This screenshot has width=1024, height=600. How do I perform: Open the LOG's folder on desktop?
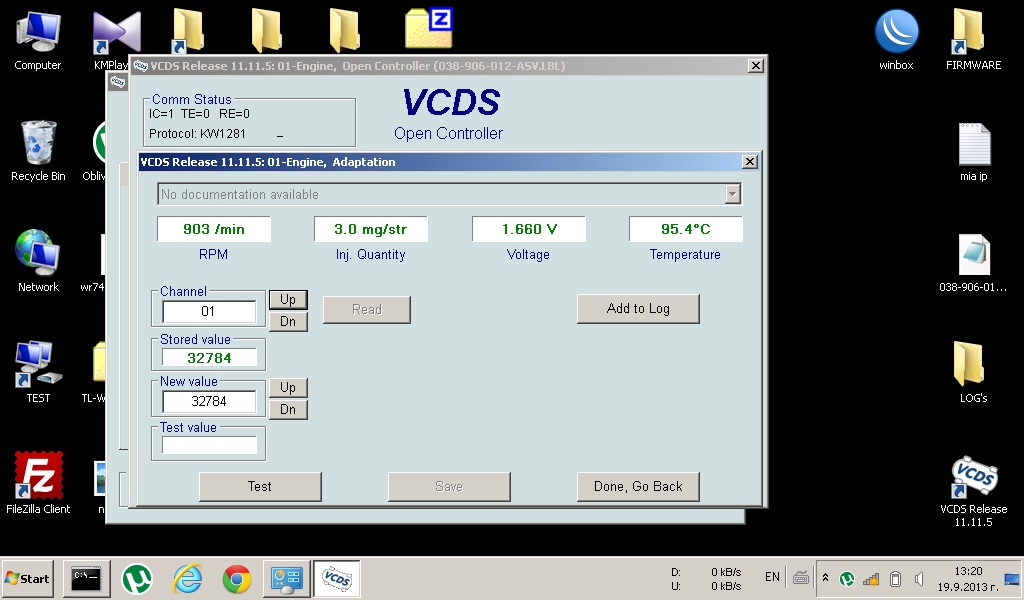coord(972,364)
